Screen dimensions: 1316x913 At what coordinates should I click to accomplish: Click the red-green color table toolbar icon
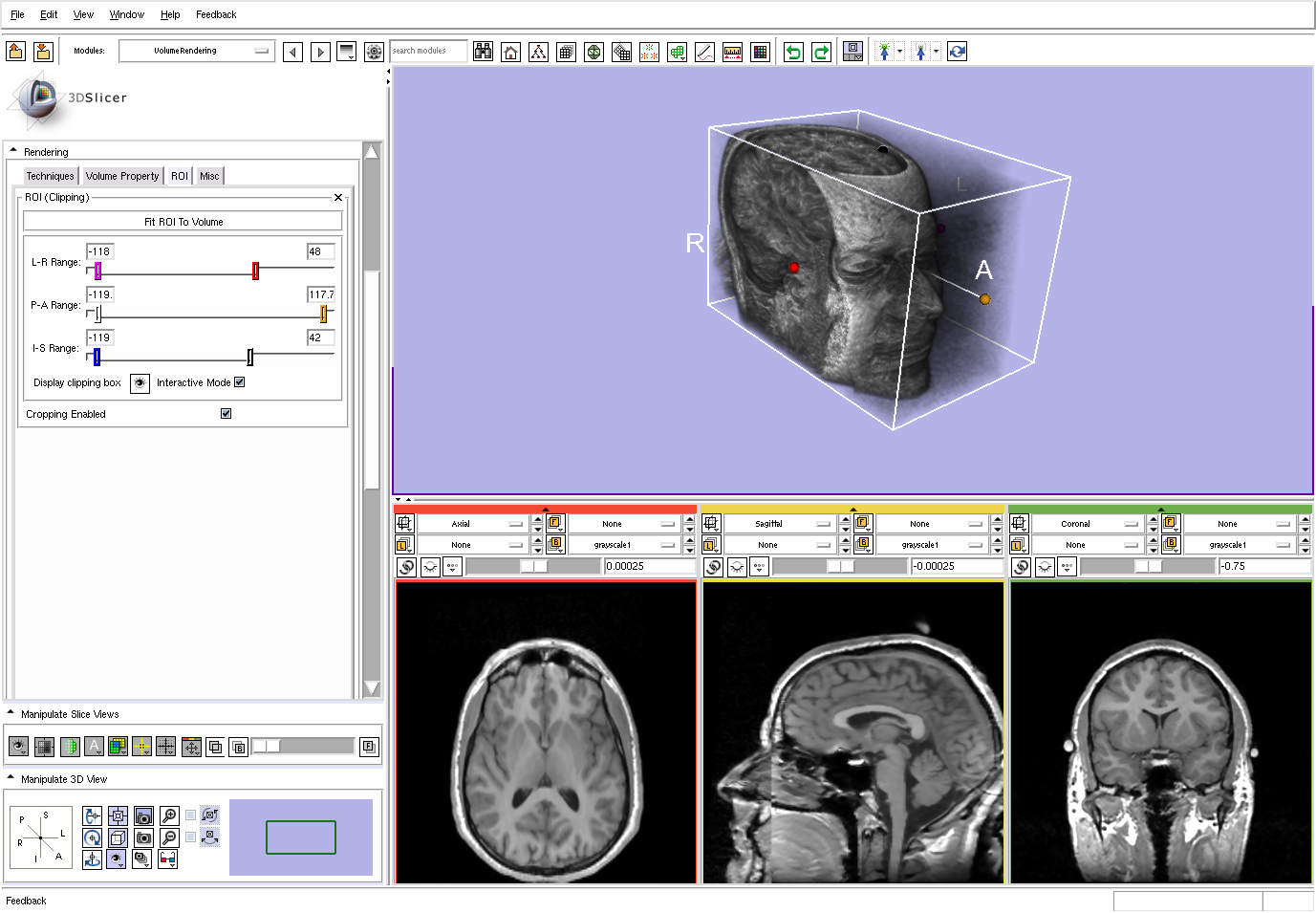760,52
